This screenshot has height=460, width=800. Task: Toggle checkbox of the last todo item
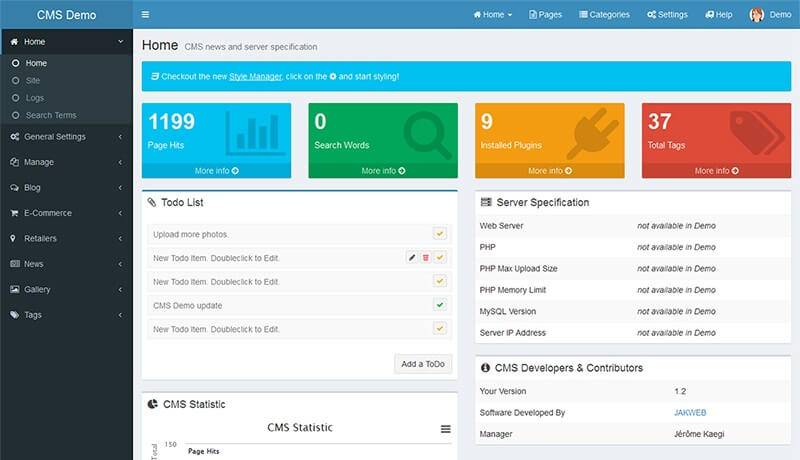coord(439,328)
